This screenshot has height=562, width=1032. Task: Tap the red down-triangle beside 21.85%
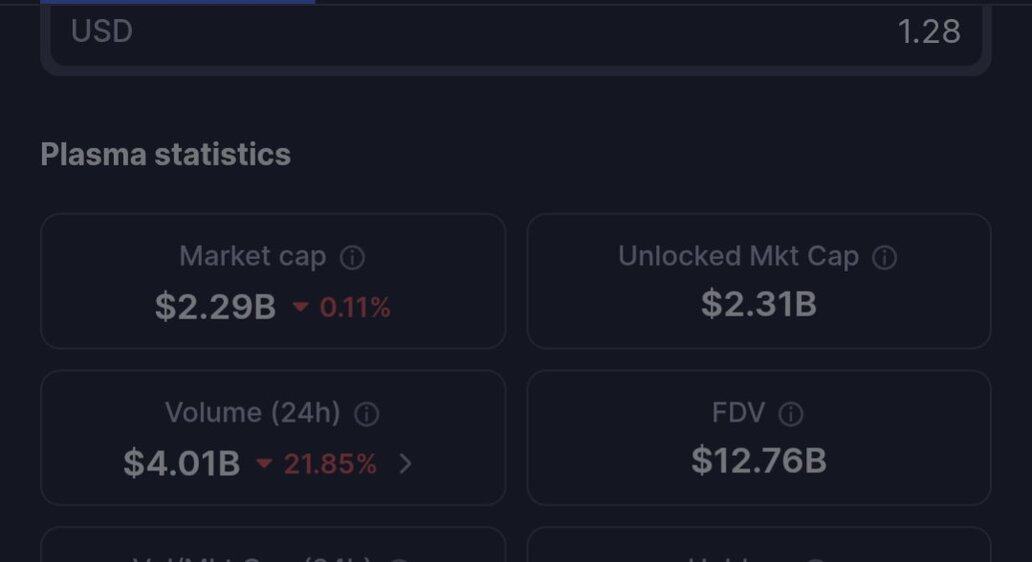click(x=264, y=463)
